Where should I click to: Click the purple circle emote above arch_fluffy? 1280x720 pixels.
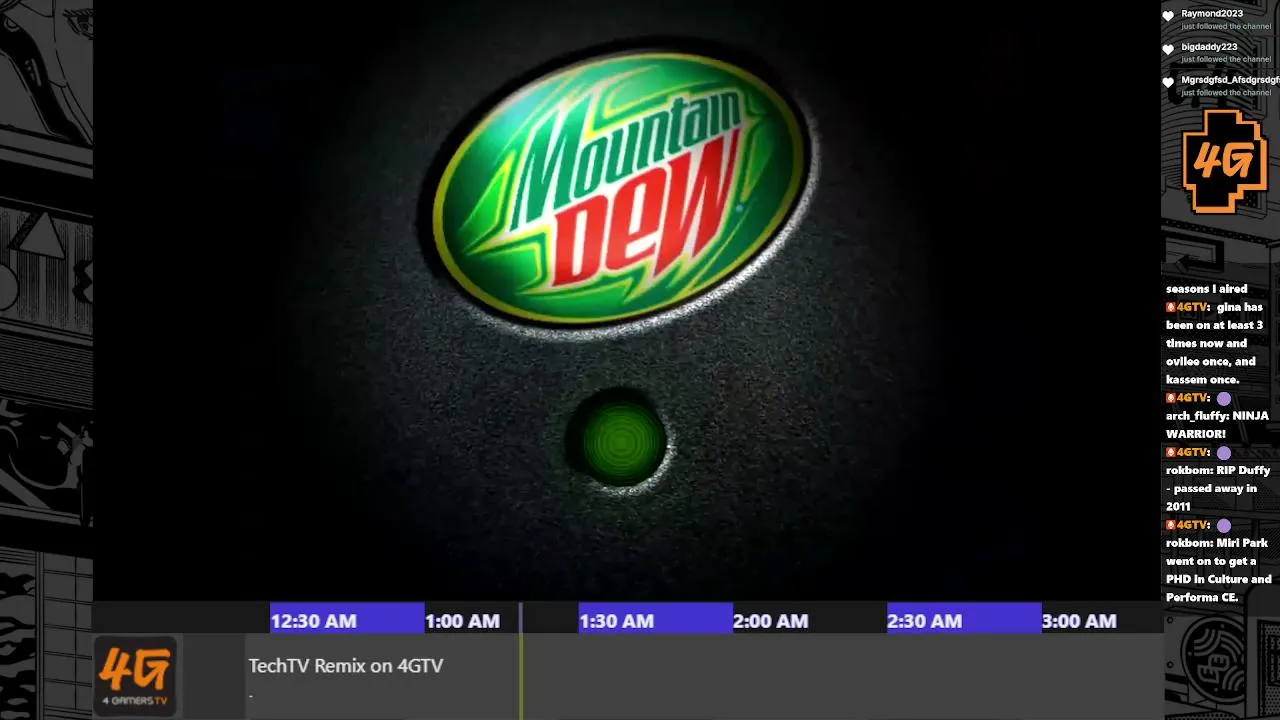point(1223,398)
